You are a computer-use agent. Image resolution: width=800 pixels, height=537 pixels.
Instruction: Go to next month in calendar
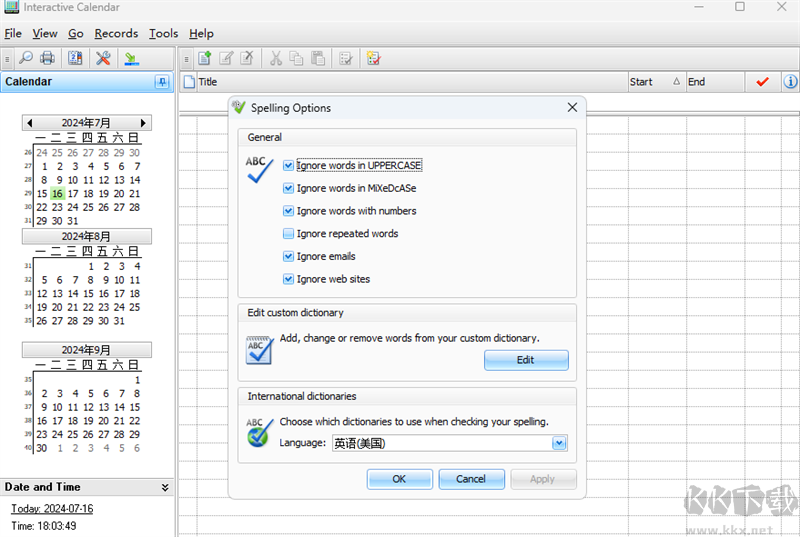coord(144,123)
